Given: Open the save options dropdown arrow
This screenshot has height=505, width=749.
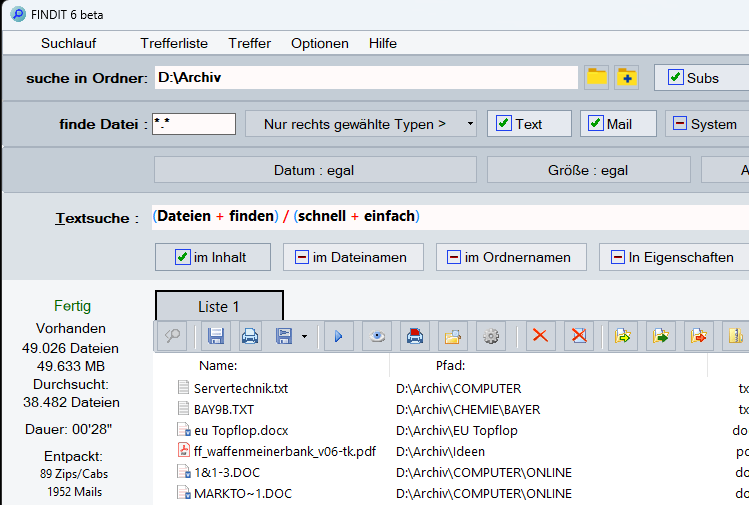Looking at the screenshot, I should click(304, 337).
